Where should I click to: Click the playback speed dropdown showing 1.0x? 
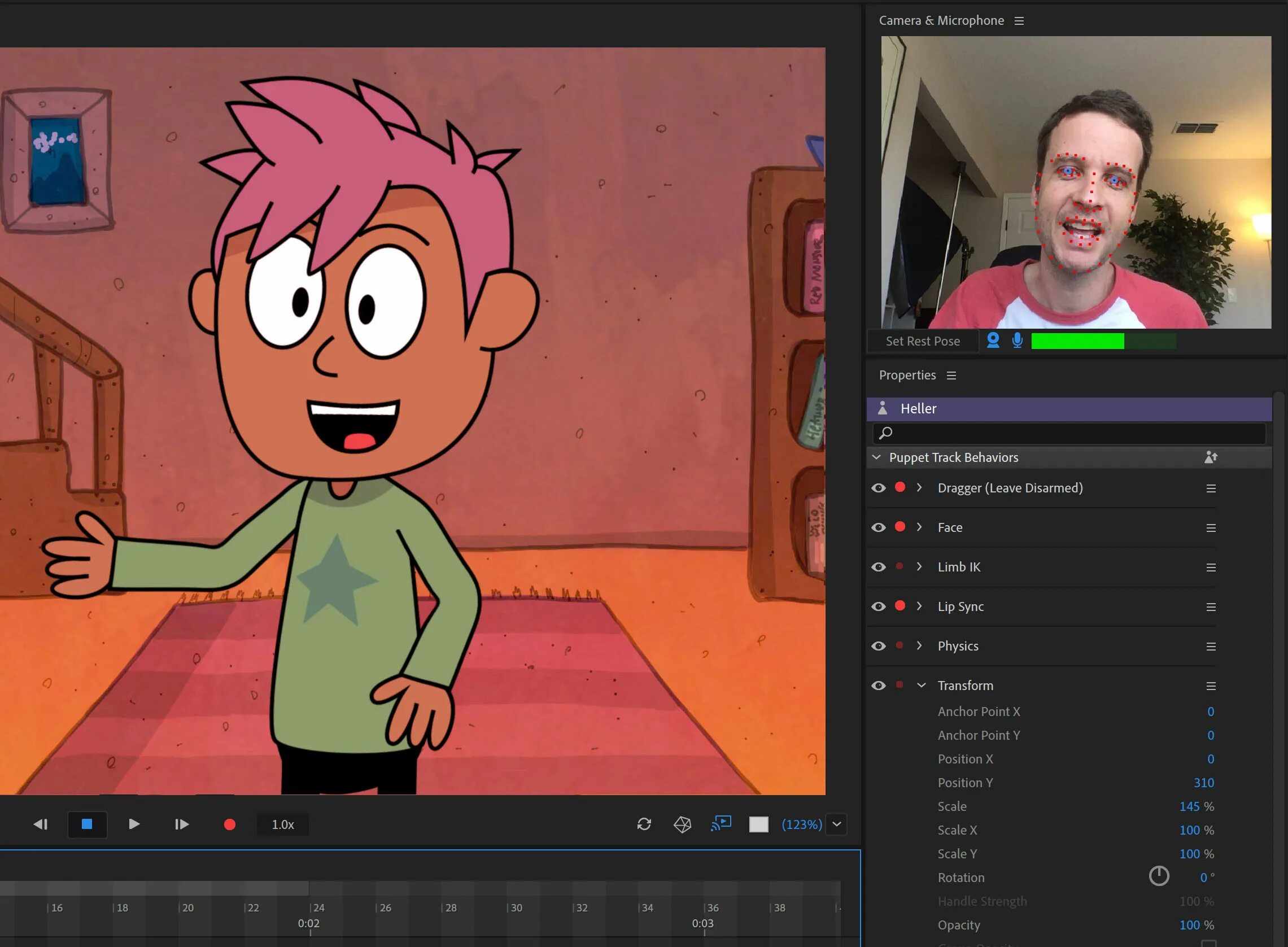point(283,823)
